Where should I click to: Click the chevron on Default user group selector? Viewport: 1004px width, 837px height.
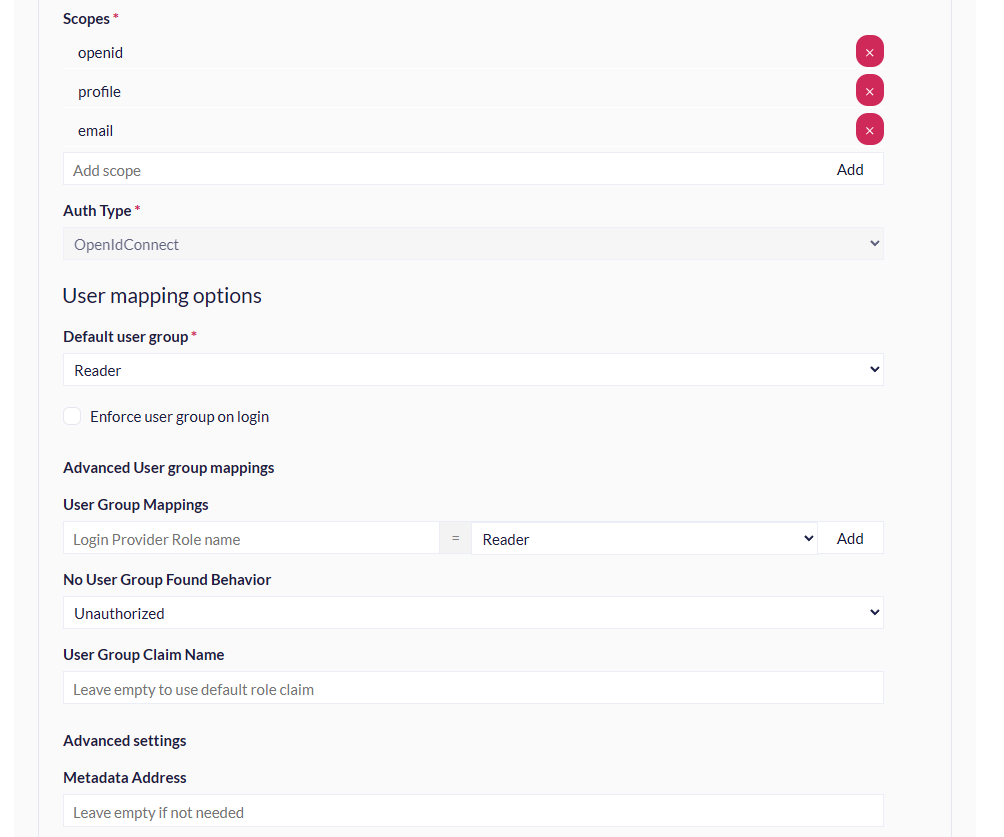tap(874, 369)
